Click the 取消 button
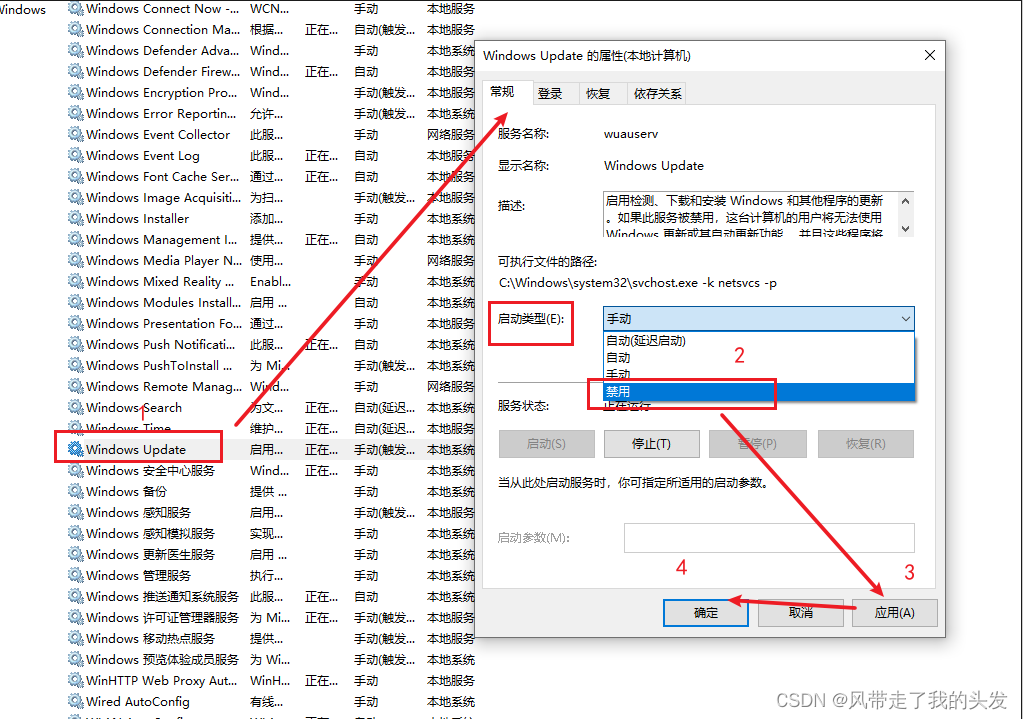This screenshot has width=1023, height=719. (801, 613)
